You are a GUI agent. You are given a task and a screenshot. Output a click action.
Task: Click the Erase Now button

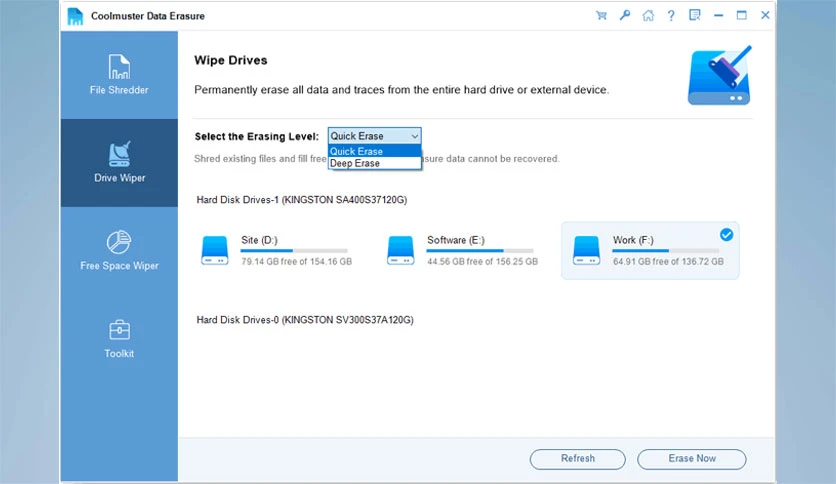[692, 459]
